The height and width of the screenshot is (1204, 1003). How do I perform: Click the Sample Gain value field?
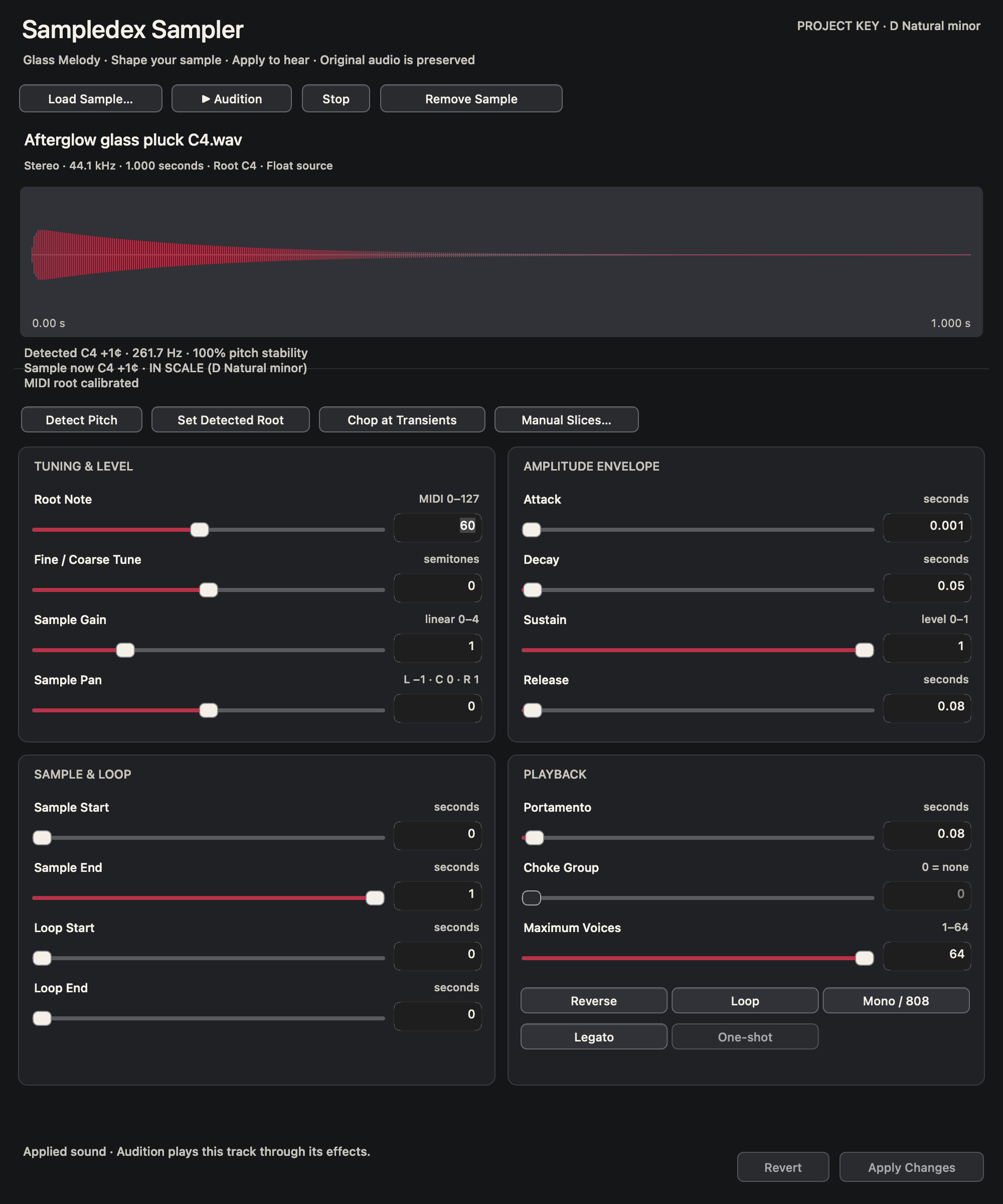[438, 648]
